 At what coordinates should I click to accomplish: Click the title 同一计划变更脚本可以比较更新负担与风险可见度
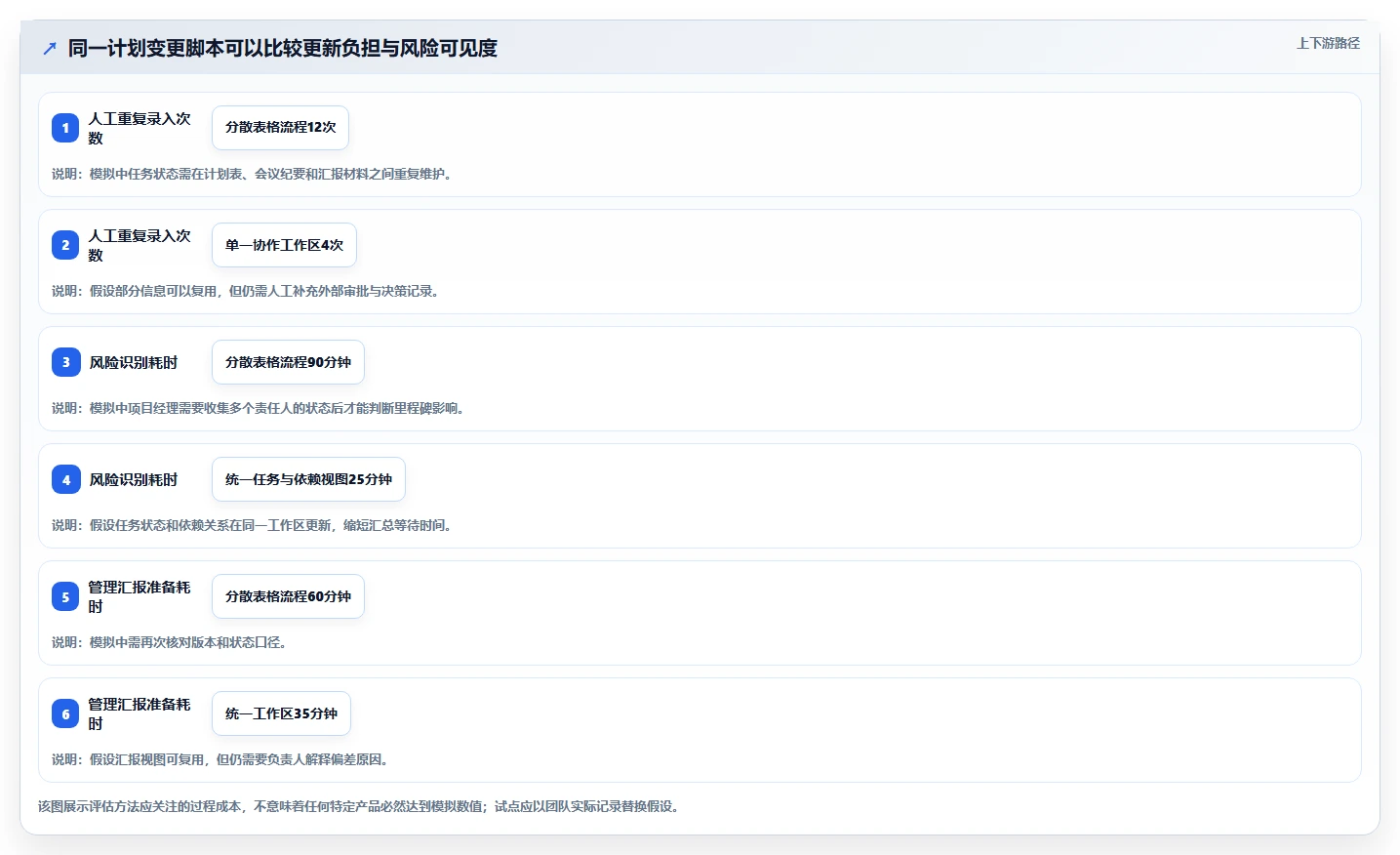tap(283, 48)
